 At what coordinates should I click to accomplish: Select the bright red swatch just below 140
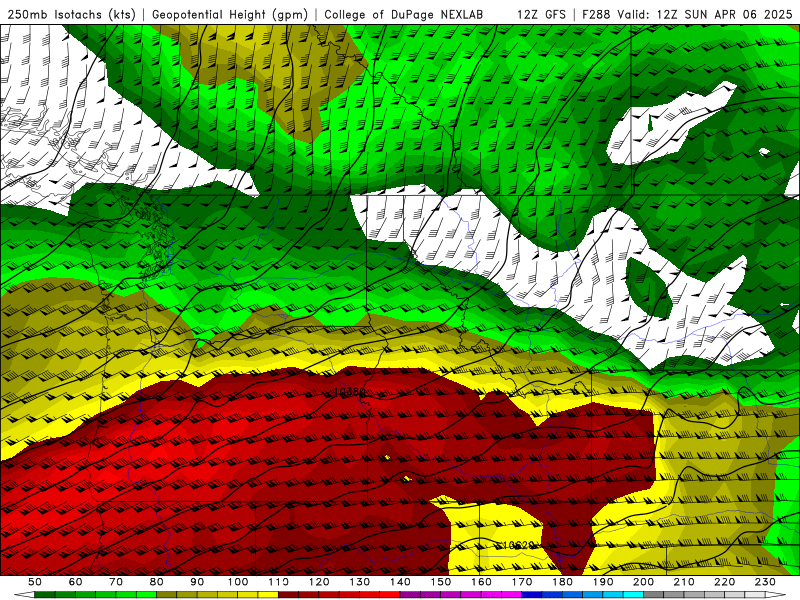[390, 594]
